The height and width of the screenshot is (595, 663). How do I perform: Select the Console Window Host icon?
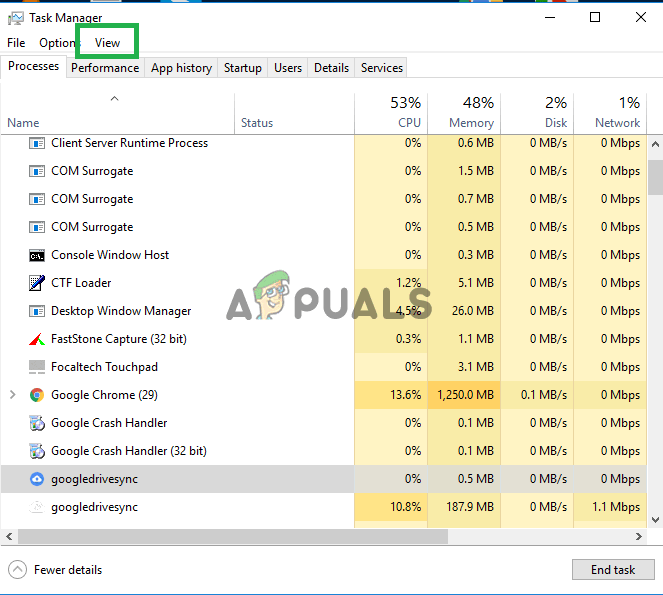[x=37, y=255]
